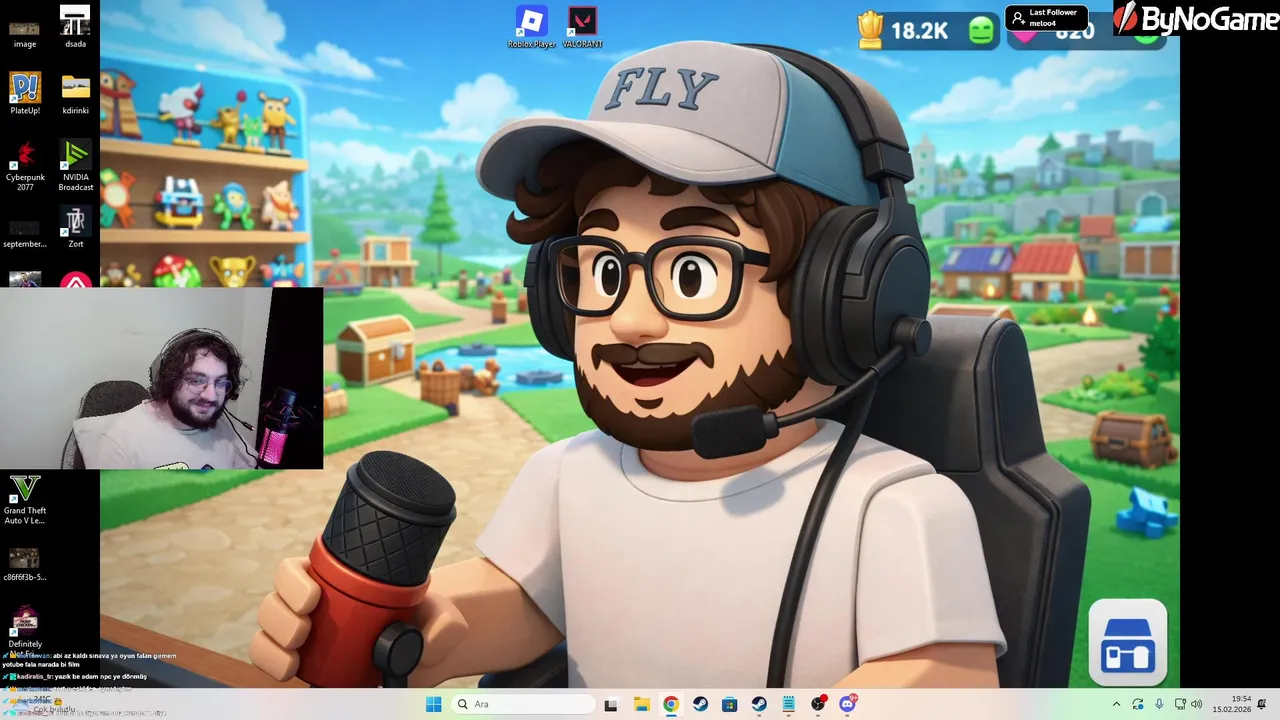Select the c86f6f3b-5 image file
This screenshot has width=1280, height=720.
(25, 564)
